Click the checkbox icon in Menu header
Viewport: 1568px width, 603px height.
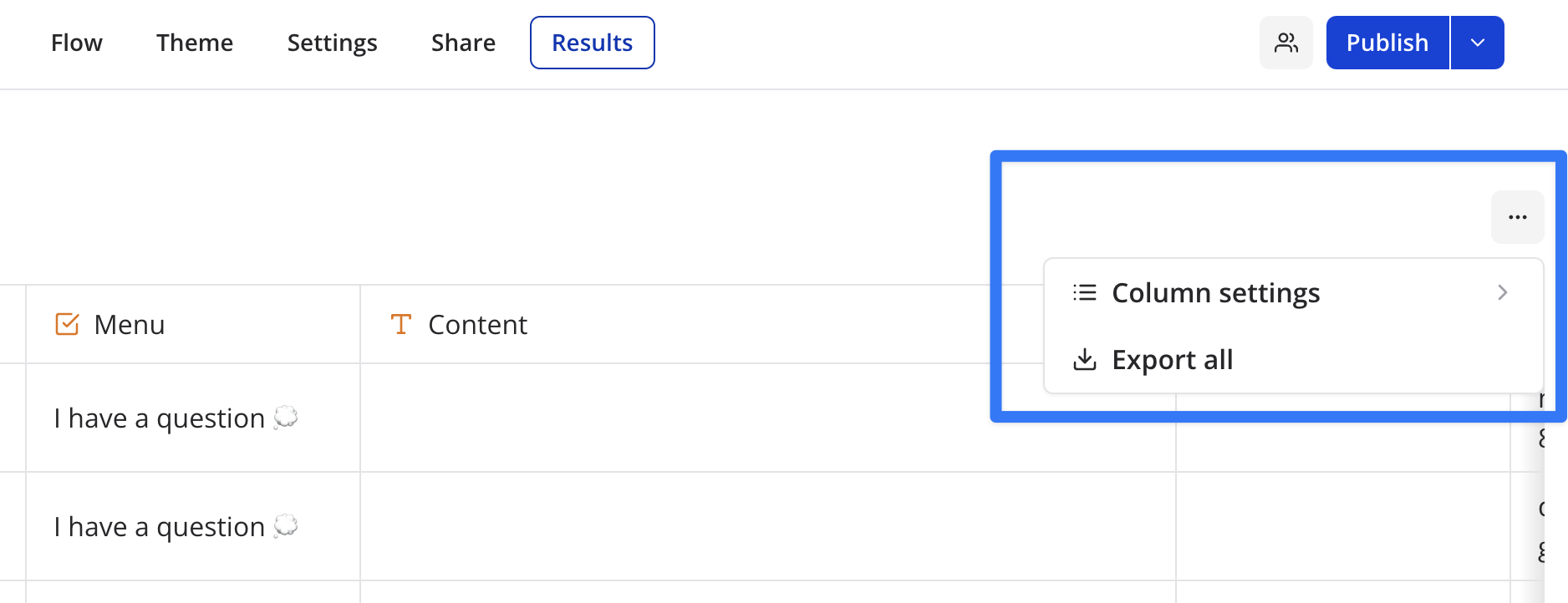67,324
